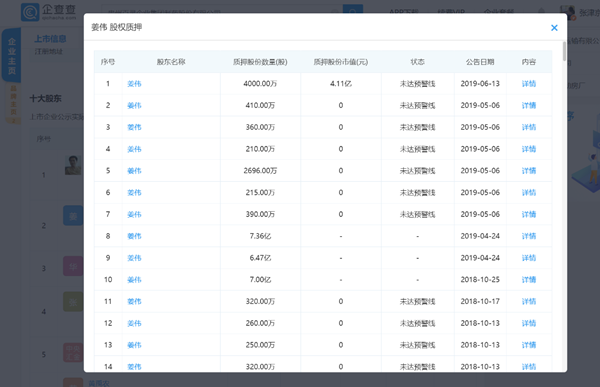The width and height of the screenshot is (600, 387).
Task: Select the 企业主页 sidebar tab
Action: click(12, 55)
